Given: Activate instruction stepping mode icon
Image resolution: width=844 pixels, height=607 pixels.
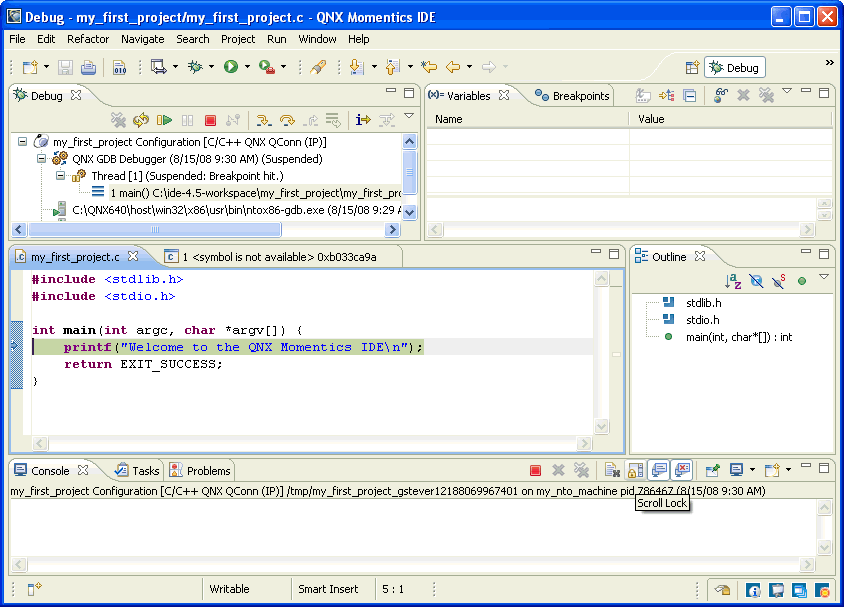Looking at the screenshot, I should pyautogui.click(x=361, y=119).
